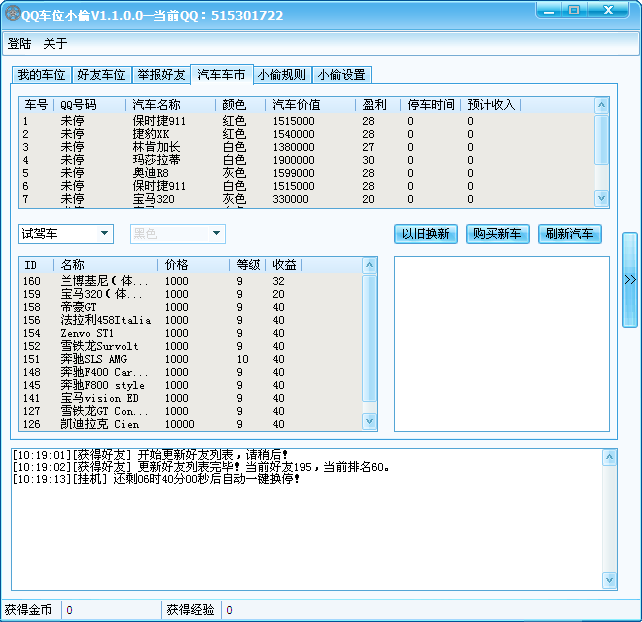Click the ID column header

36,265
